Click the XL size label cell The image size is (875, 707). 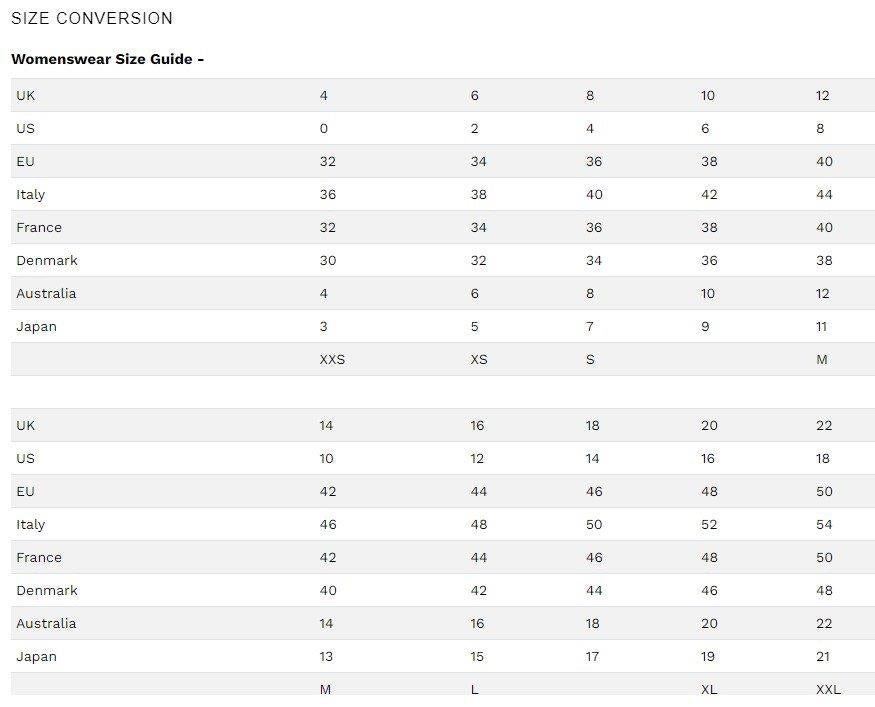pos(709,689)
